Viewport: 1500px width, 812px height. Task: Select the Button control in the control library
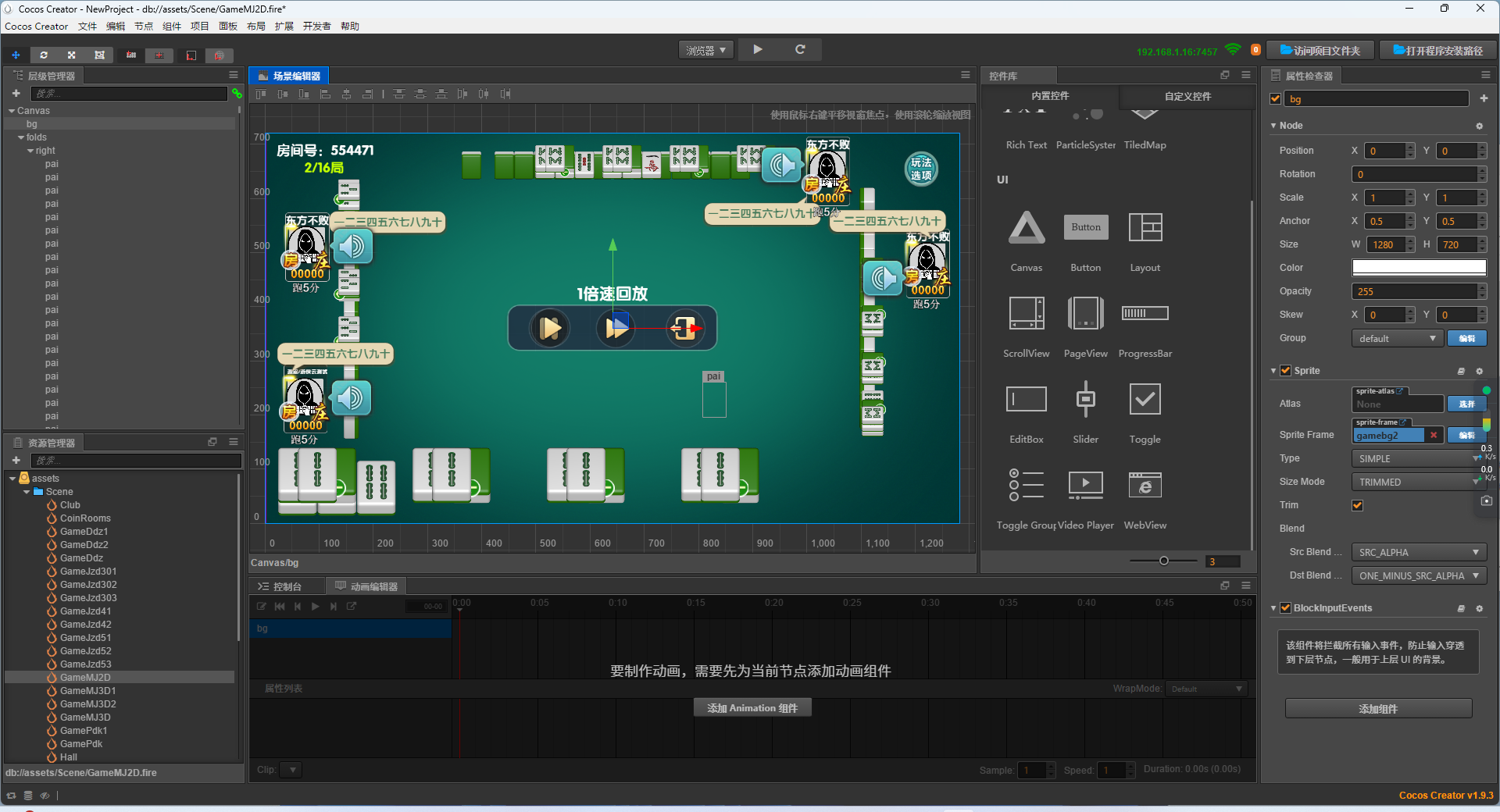[1085, 227]
